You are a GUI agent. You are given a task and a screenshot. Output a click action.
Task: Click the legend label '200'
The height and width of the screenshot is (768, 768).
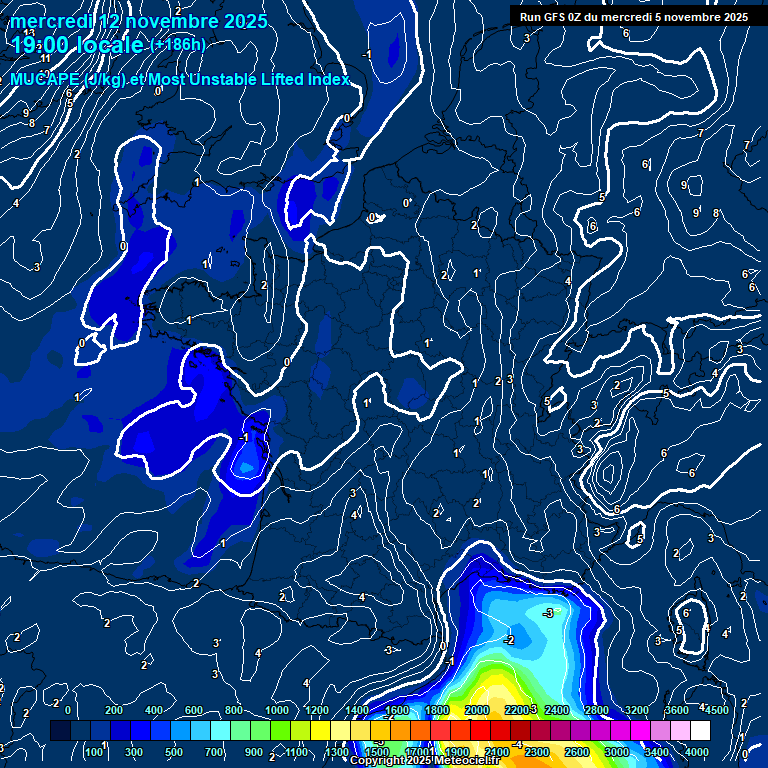point(114,710)
